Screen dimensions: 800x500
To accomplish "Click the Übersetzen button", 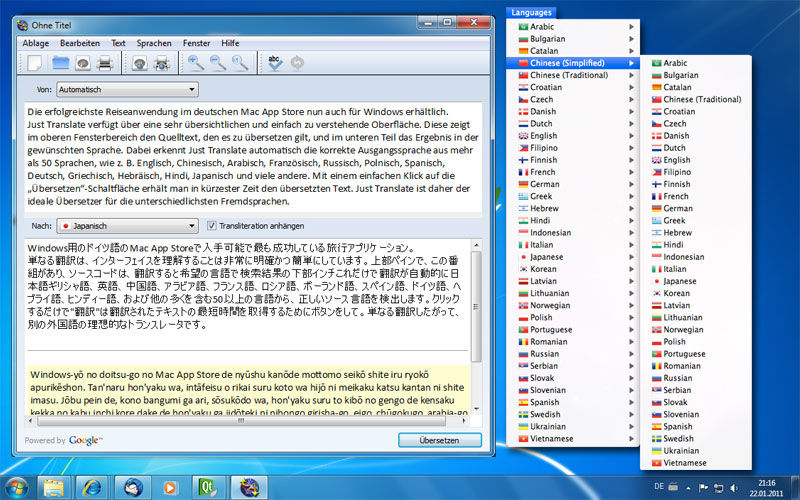I will (439, 440).
